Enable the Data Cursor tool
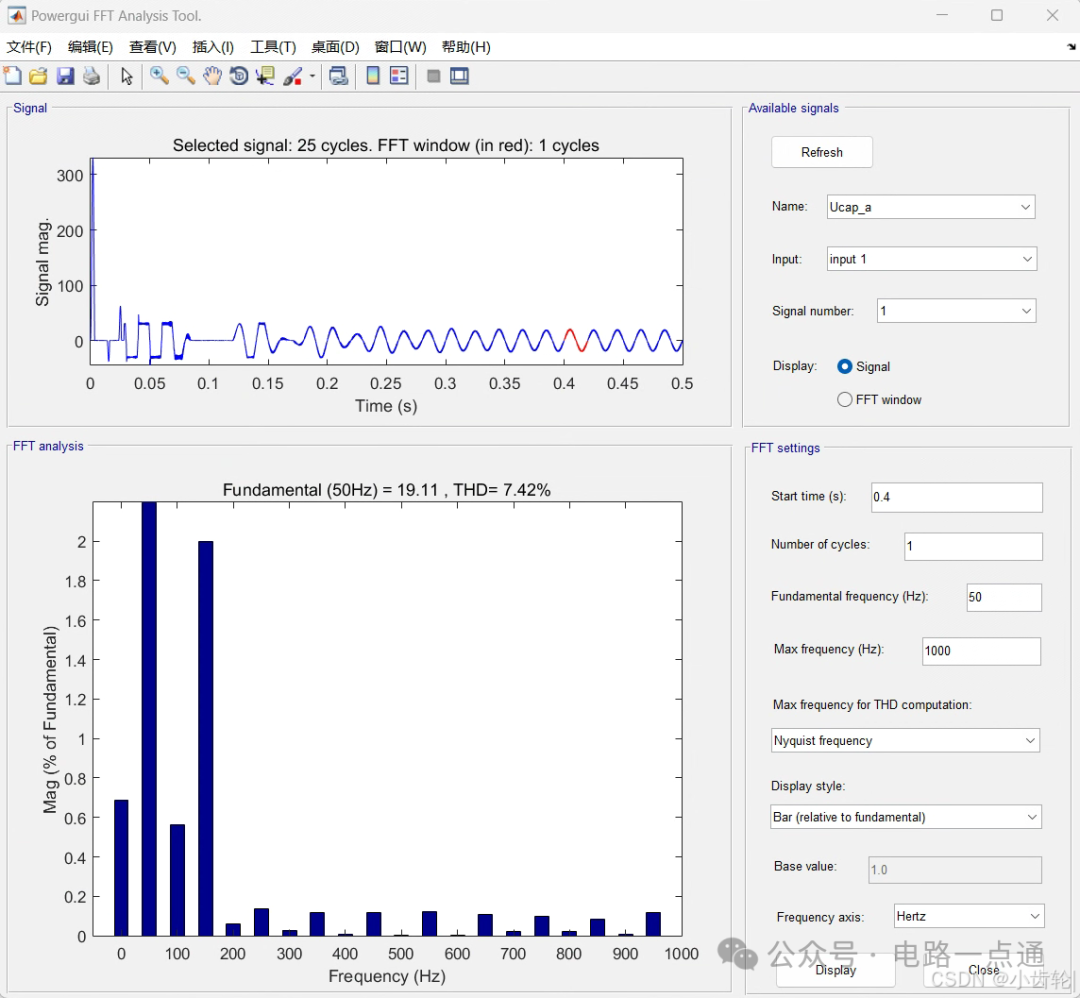 point(265,76)
